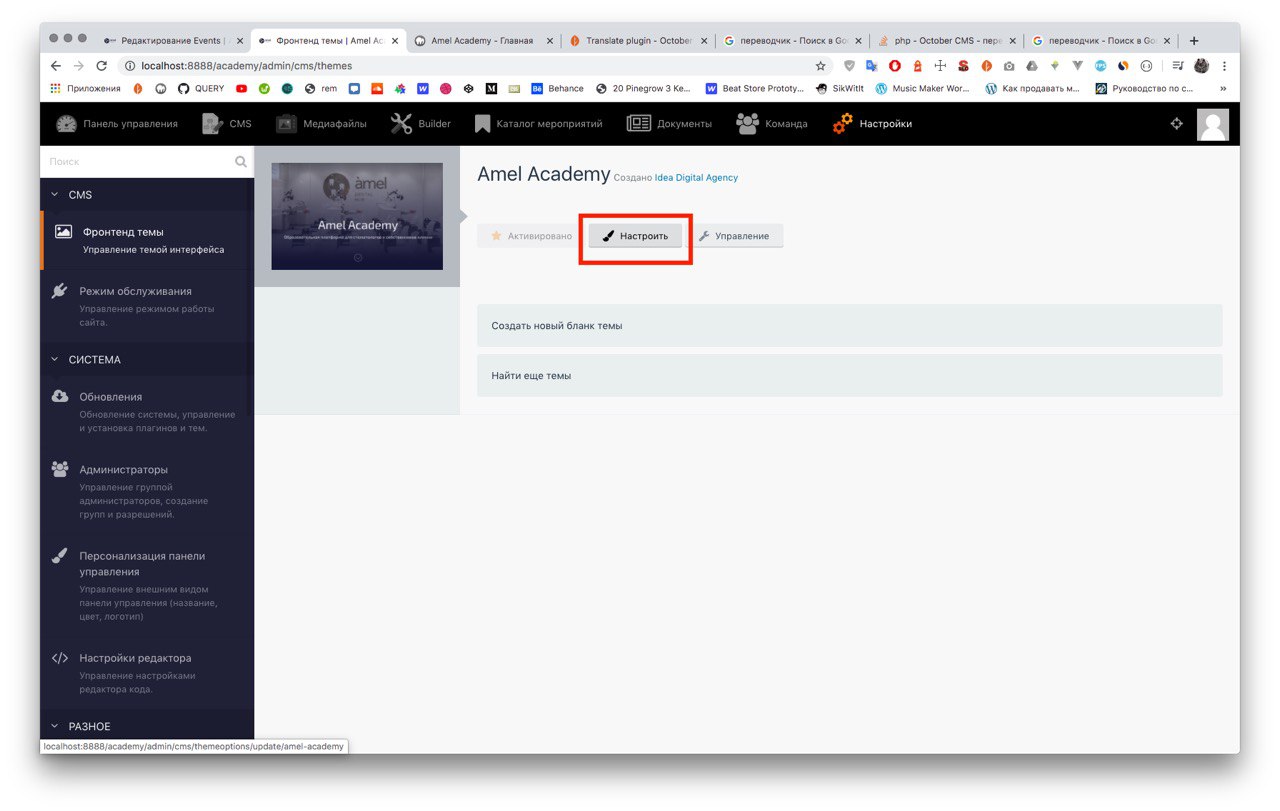
Task: Collapse the CMS sidebar section
Action: (147, 195)
